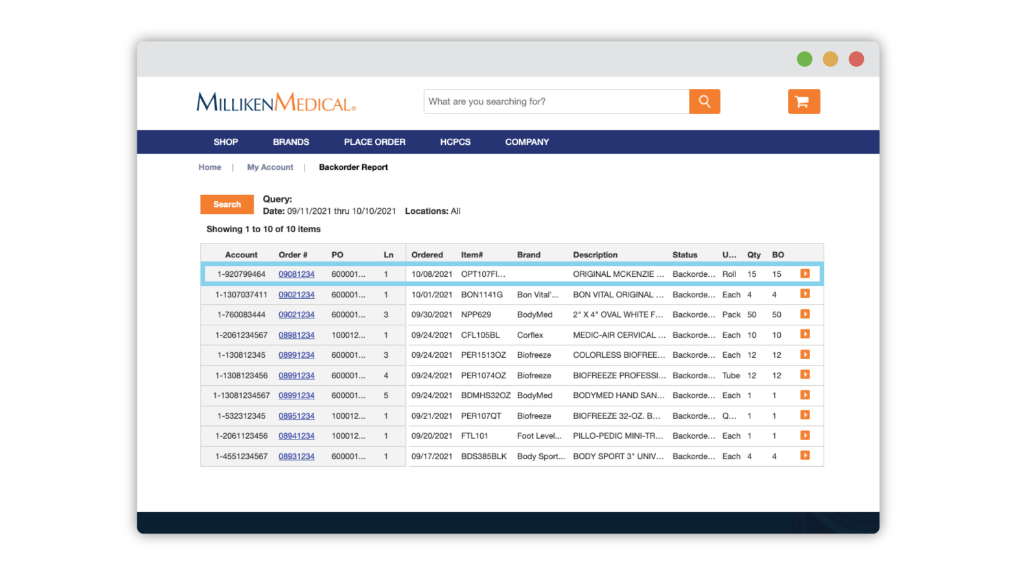Select item cell NPP629

476,314
